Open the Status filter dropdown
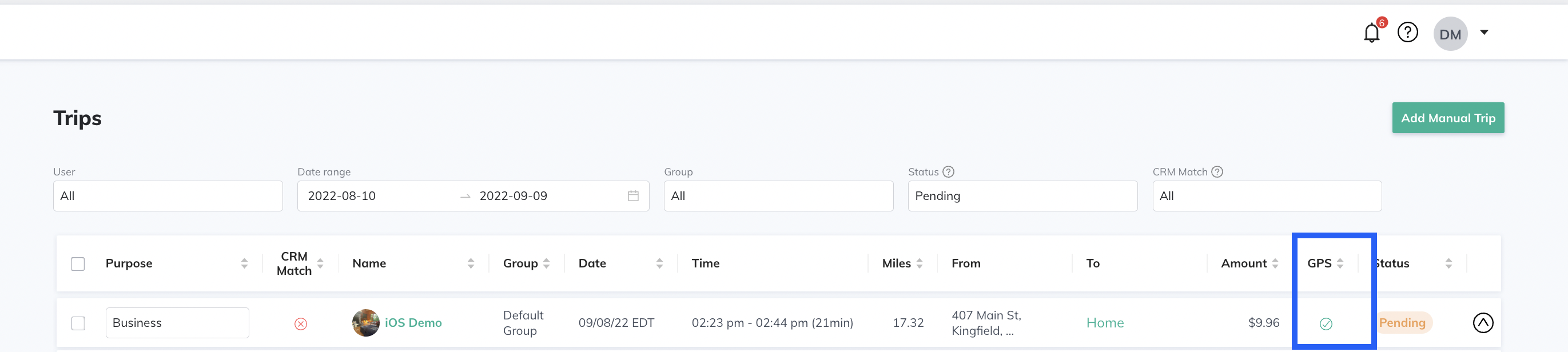 pyautogui.click(x=1022, y=196)
